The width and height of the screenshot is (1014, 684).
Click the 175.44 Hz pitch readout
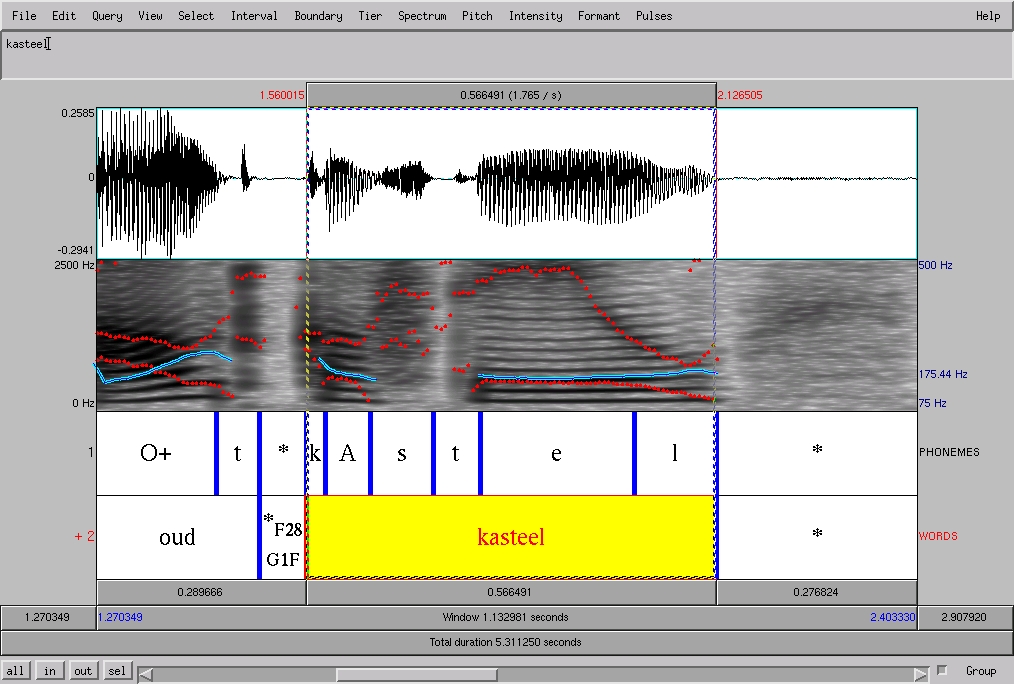pos(943,374)
